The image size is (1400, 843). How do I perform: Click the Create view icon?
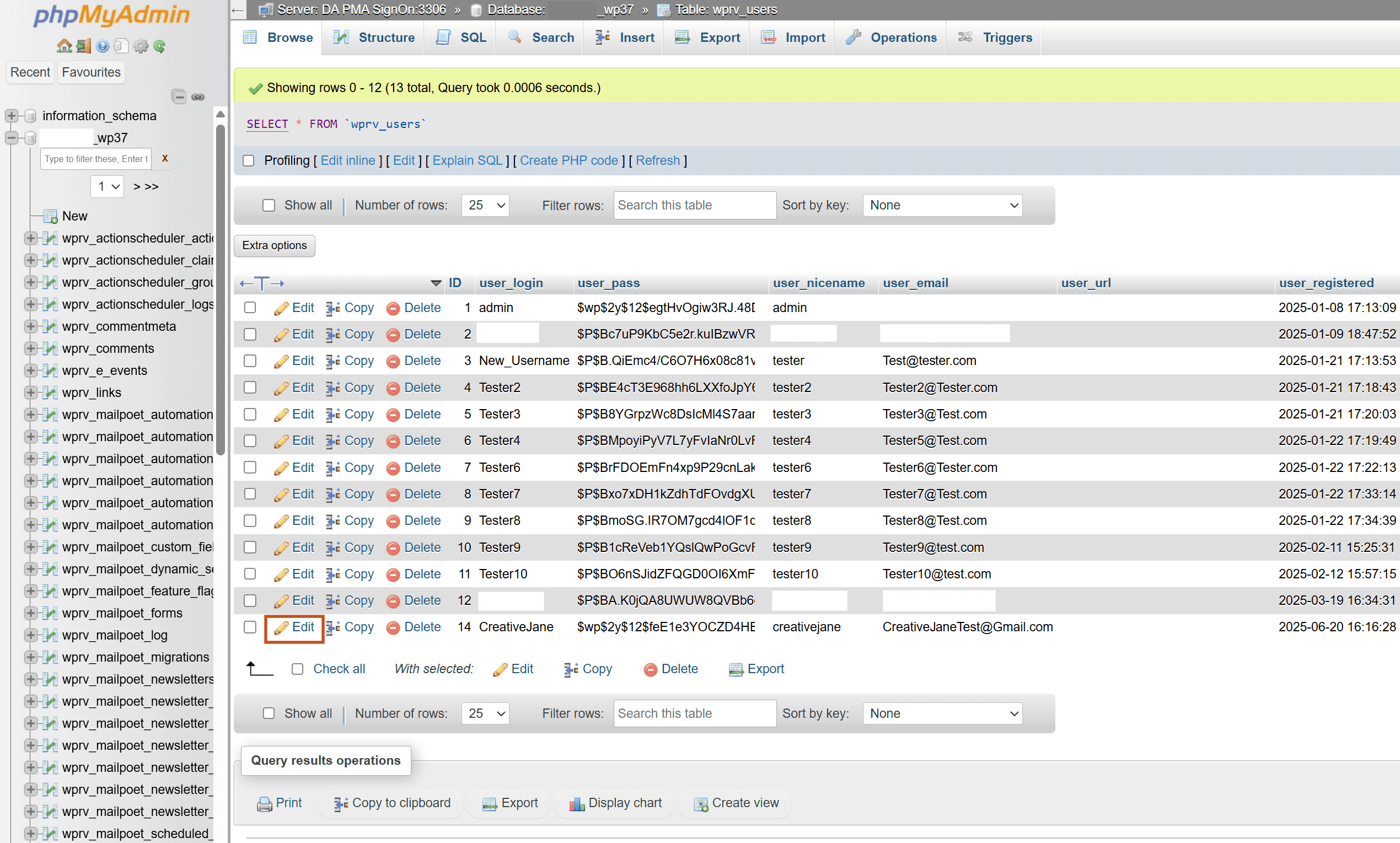[x=701, y=803]
